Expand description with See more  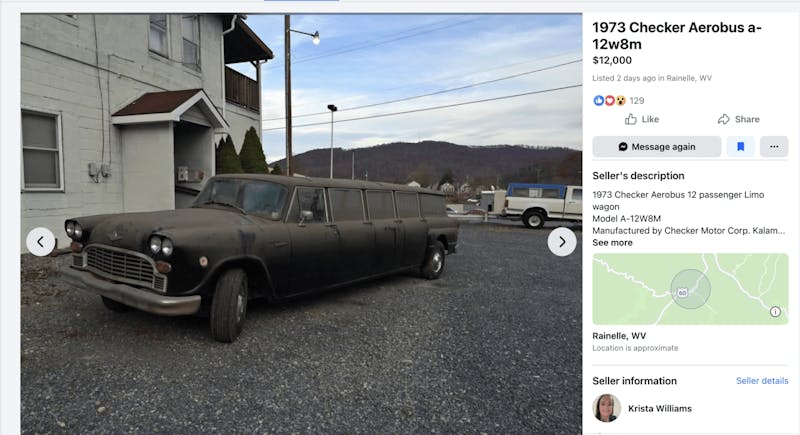coord(612,243)
